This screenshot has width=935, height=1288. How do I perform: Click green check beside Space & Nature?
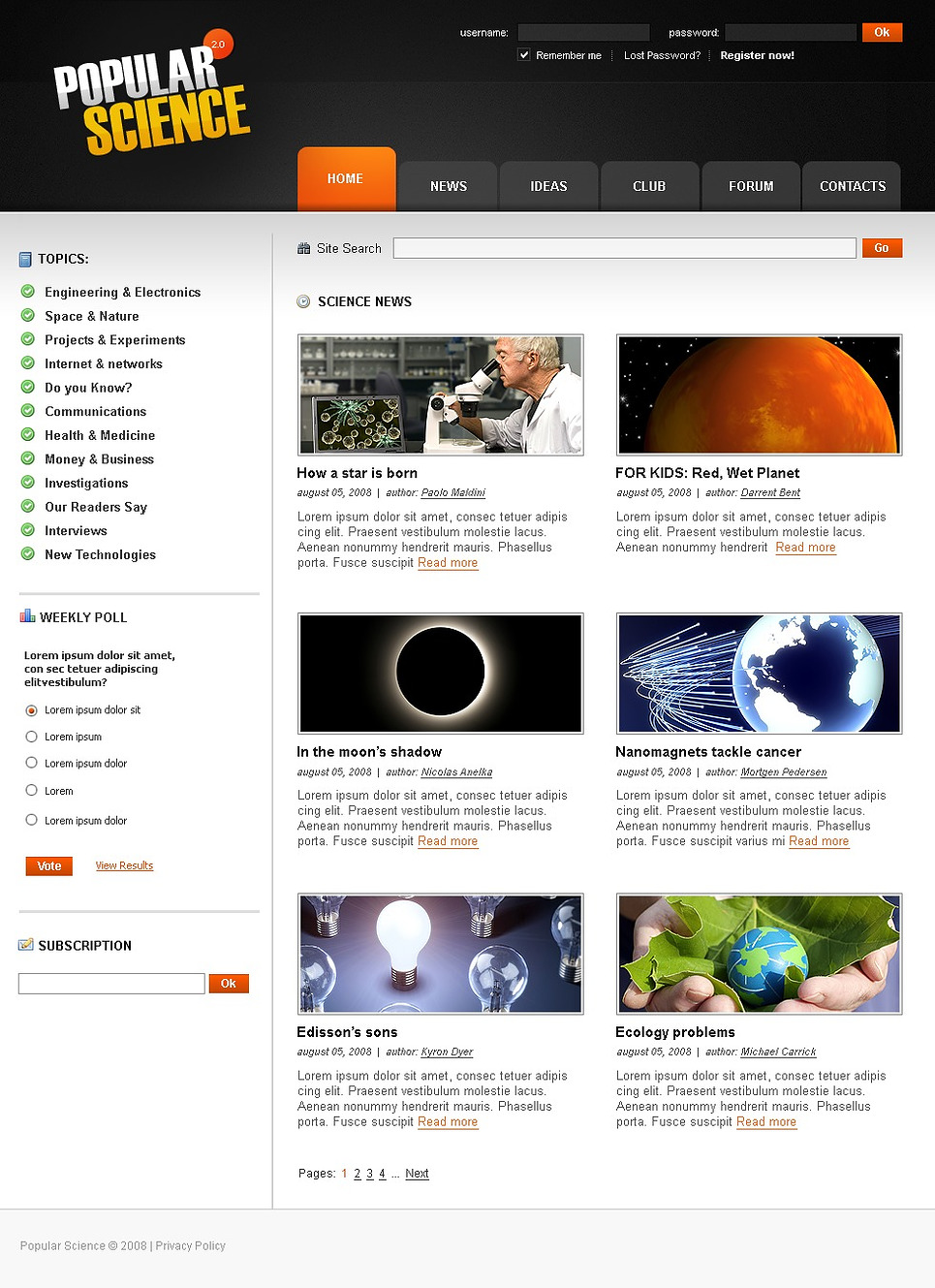tap(28, 315)
